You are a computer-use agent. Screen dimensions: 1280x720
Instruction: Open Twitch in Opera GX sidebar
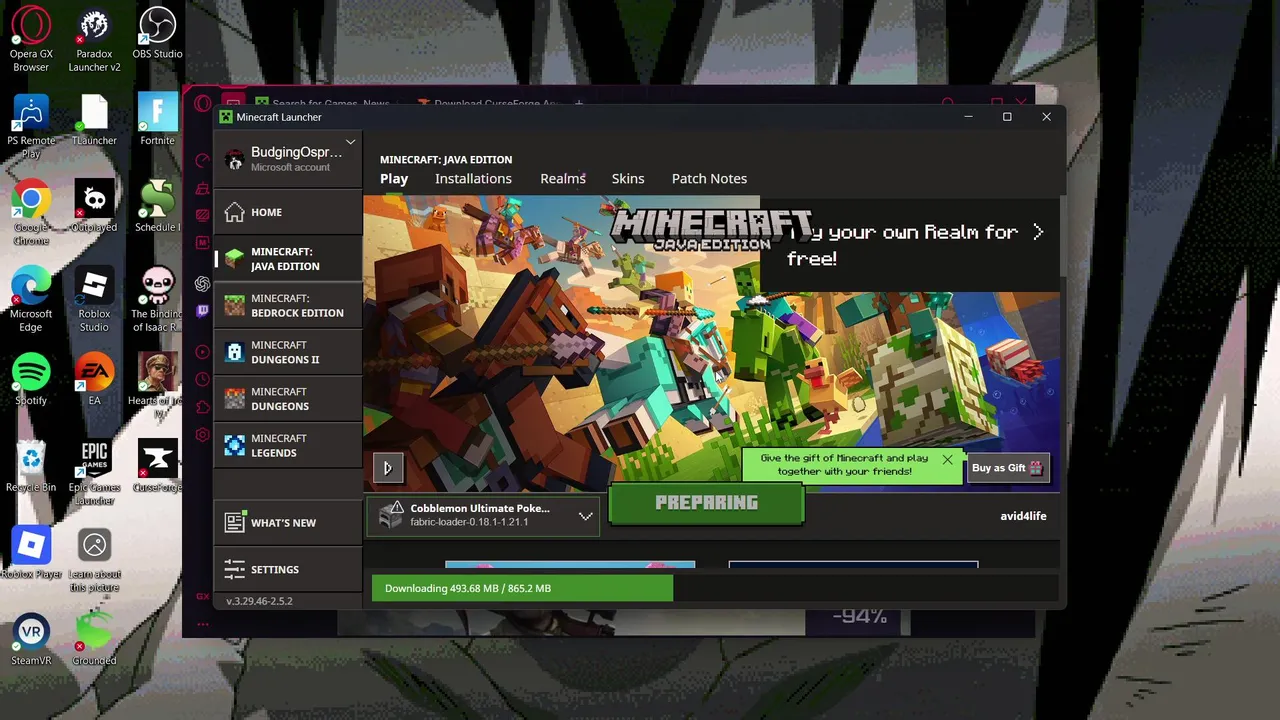pos(202,312)
